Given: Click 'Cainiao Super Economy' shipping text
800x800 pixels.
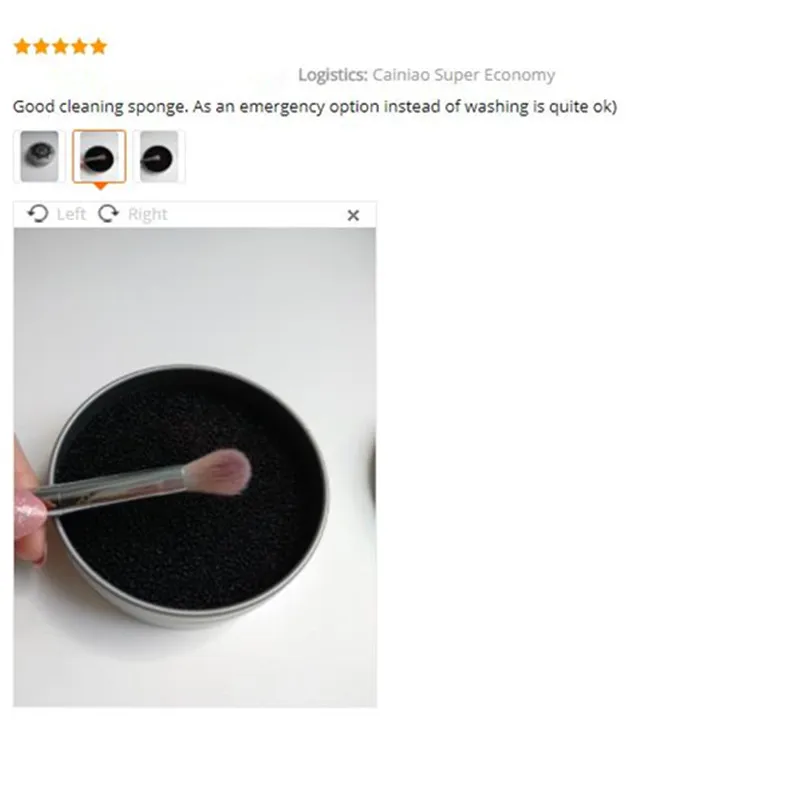Looking at the screenshot, I should tap(463, 75).
